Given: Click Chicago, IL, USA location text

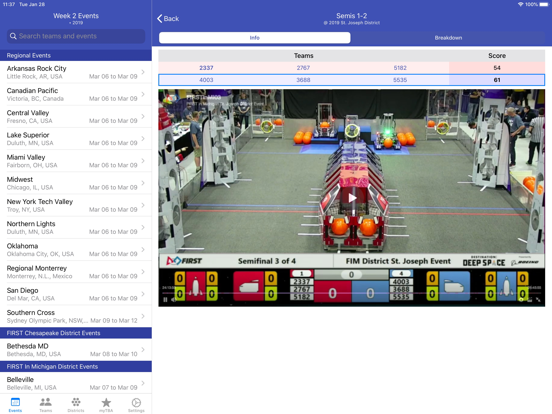Looking at the screenshot, I should coord(30,187).
